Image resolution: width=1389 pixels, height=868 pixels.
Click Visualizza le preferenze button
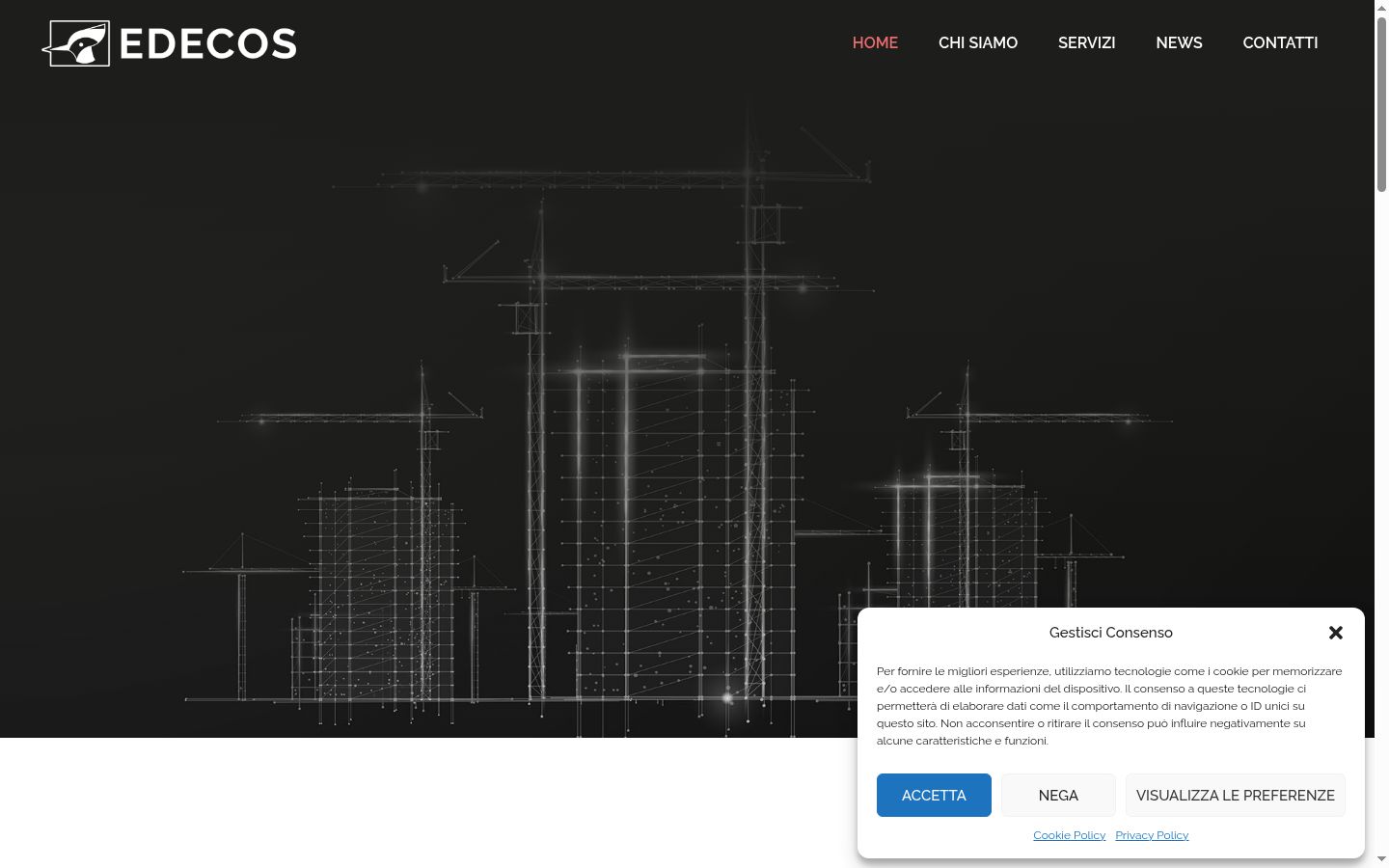(x=1236, y=796)
